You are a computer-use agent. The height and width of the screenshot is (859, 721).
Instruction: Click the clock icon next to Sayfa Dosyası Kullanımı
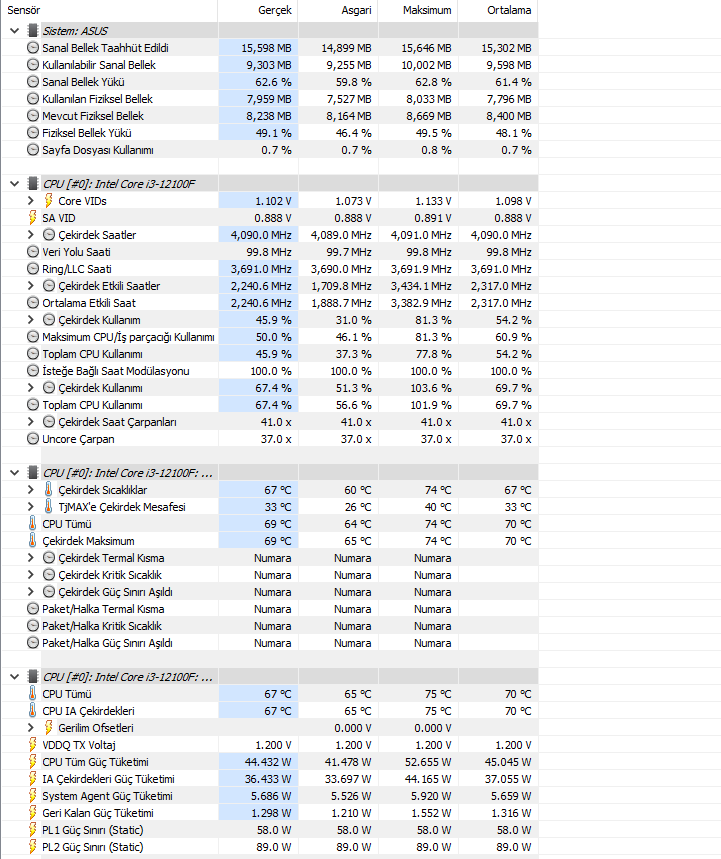click(x=33, y=150)
